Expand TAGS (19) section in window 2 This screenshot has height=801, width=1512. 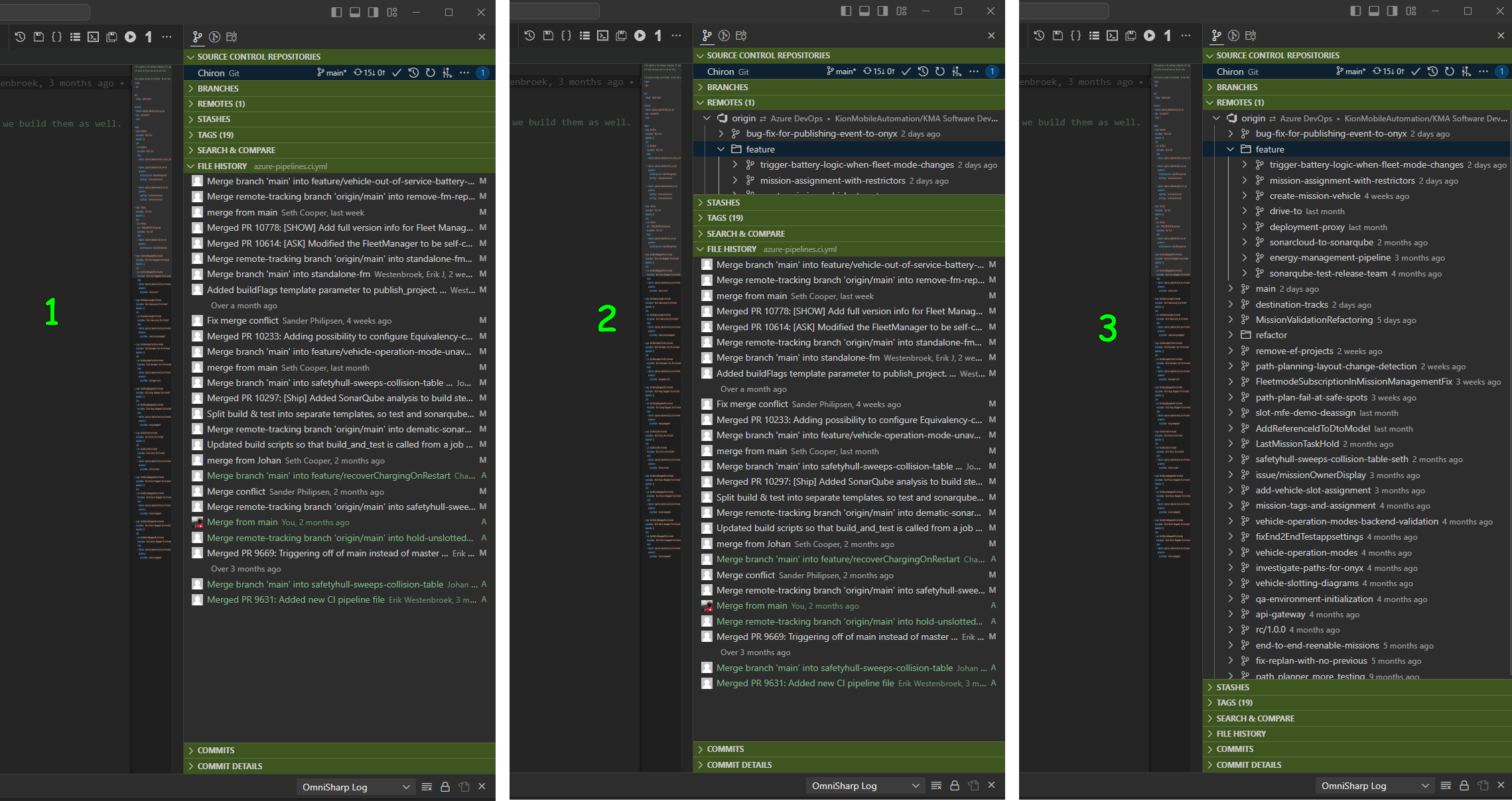coord(724,218)
